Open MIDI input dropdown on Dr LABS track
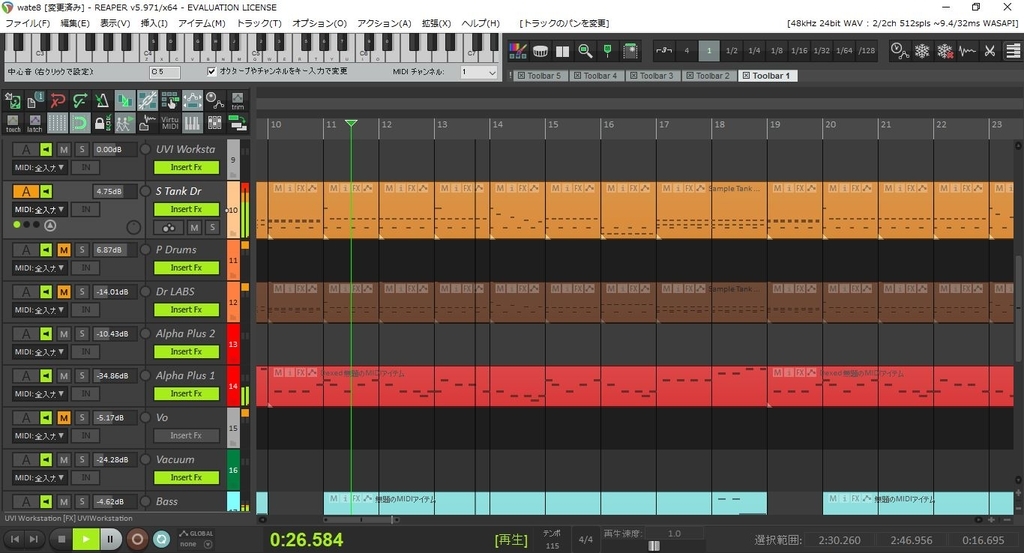The image size is (1024, 553). click(x=40, y=310)
